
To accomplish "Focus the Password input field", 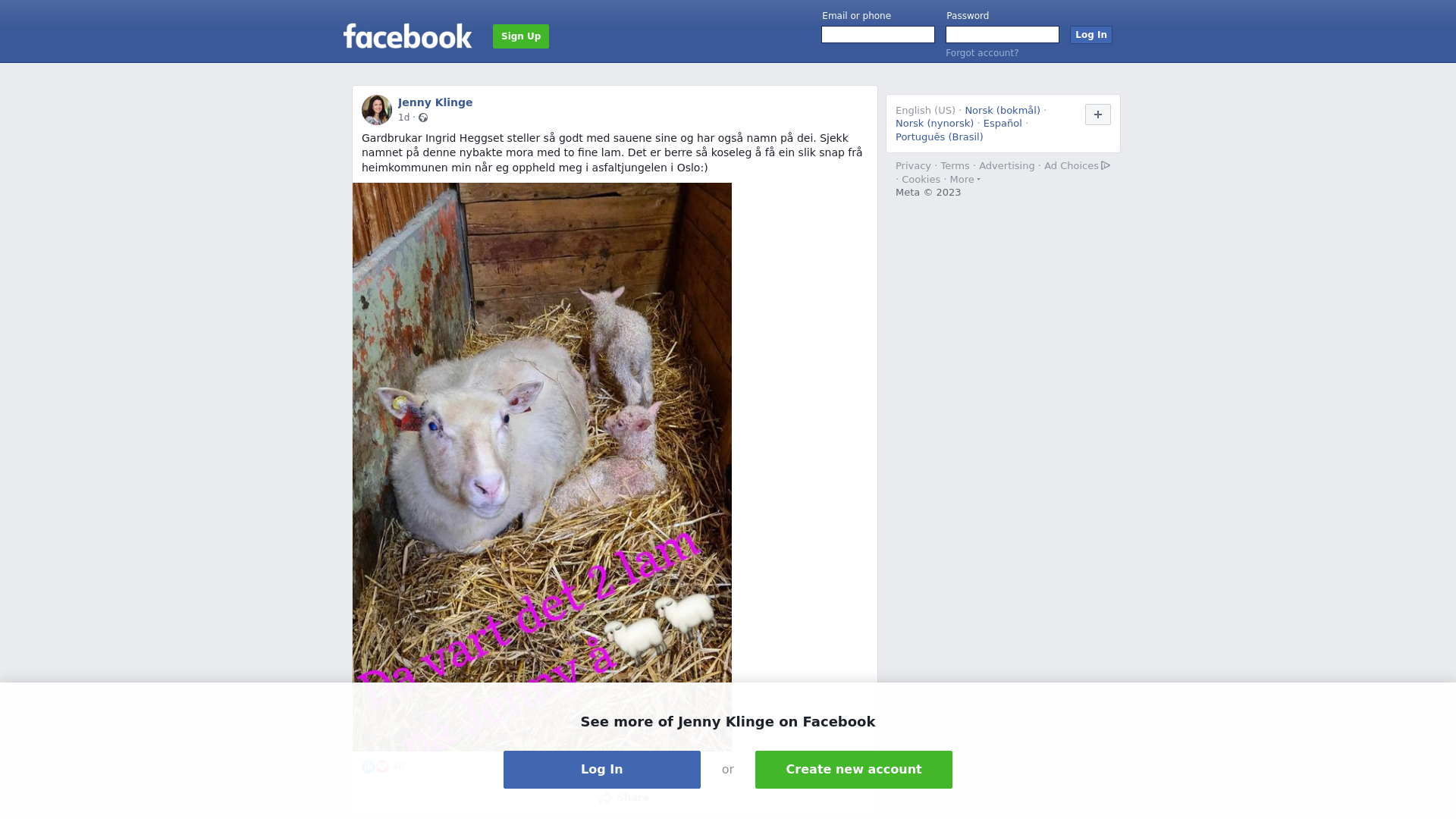I will pos(1002,35).
